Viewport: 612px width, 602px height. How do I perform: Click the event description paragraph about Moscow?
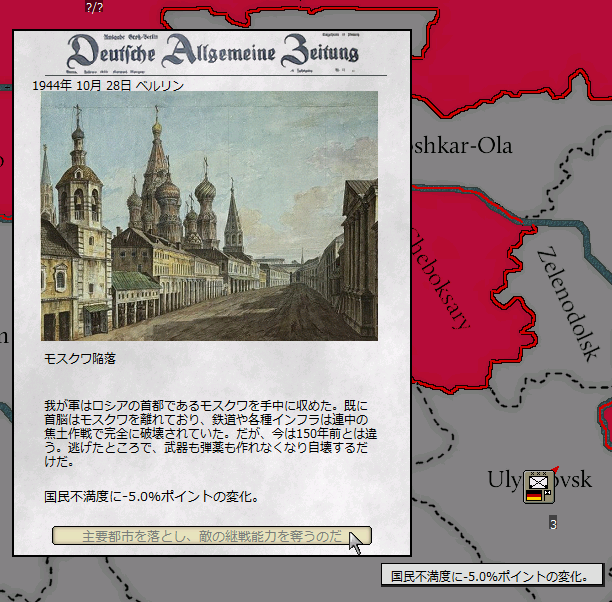tap(210, 434)
